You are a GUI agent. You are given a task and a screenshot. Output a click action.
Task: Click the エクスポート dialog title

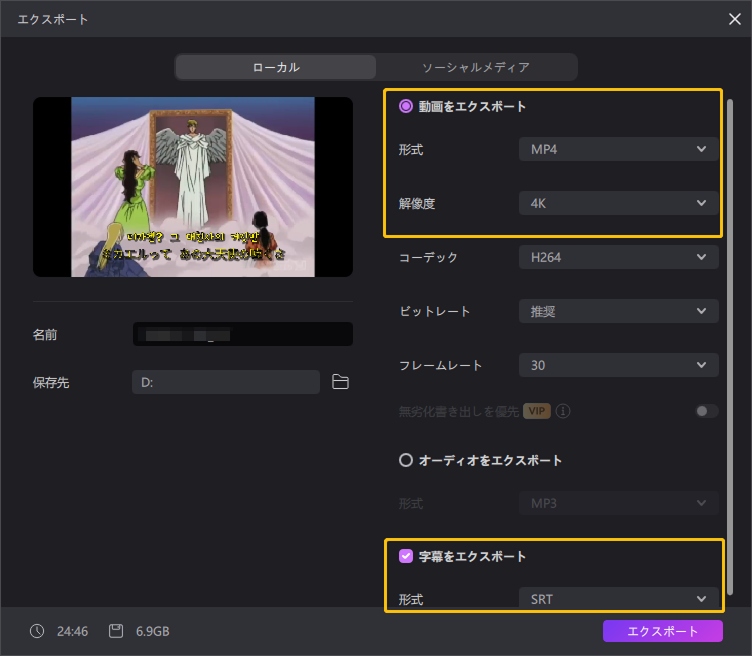coord(53,19)
